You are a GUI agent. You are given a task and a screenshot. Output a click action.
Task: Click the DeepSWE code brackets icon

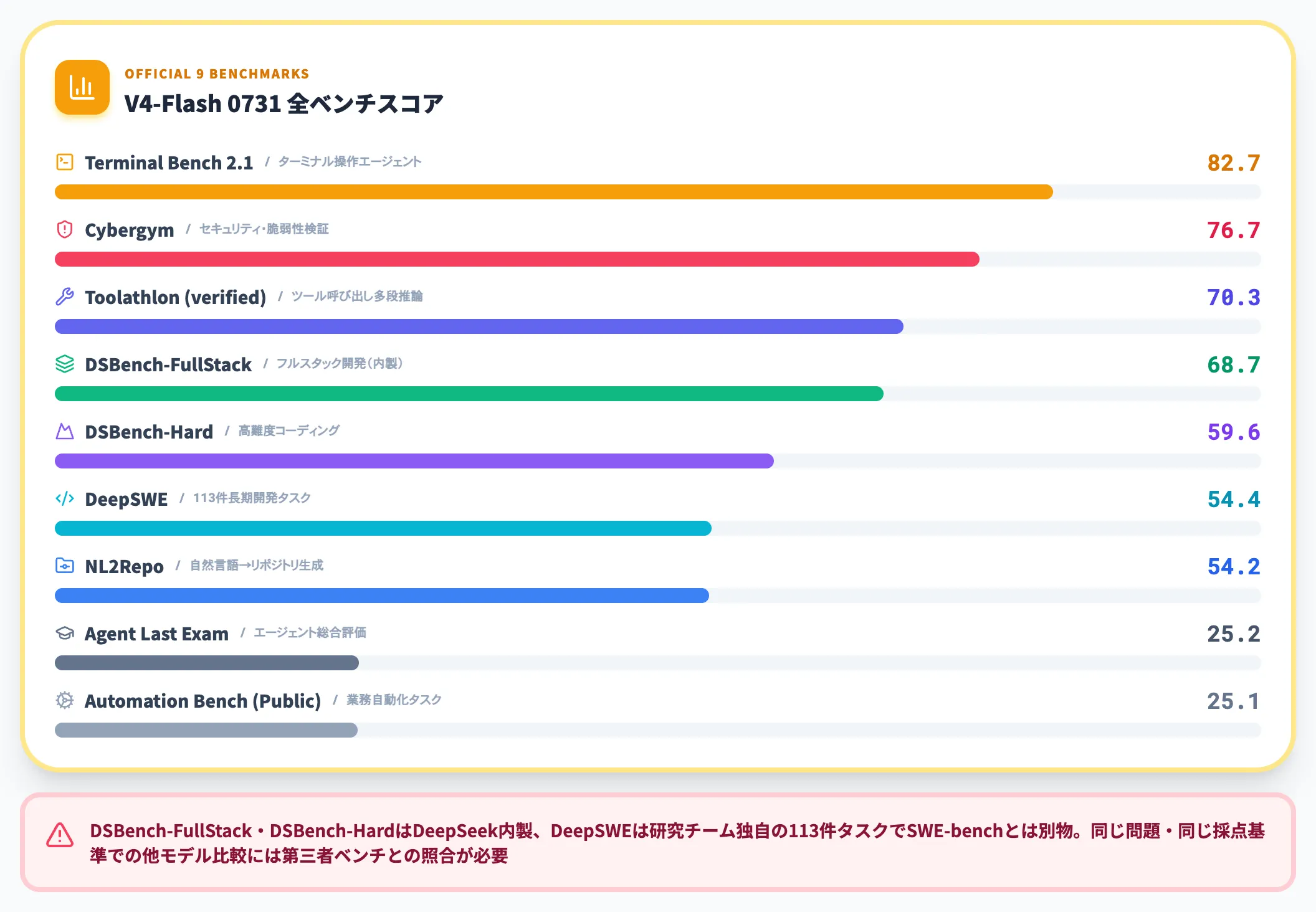65,498
